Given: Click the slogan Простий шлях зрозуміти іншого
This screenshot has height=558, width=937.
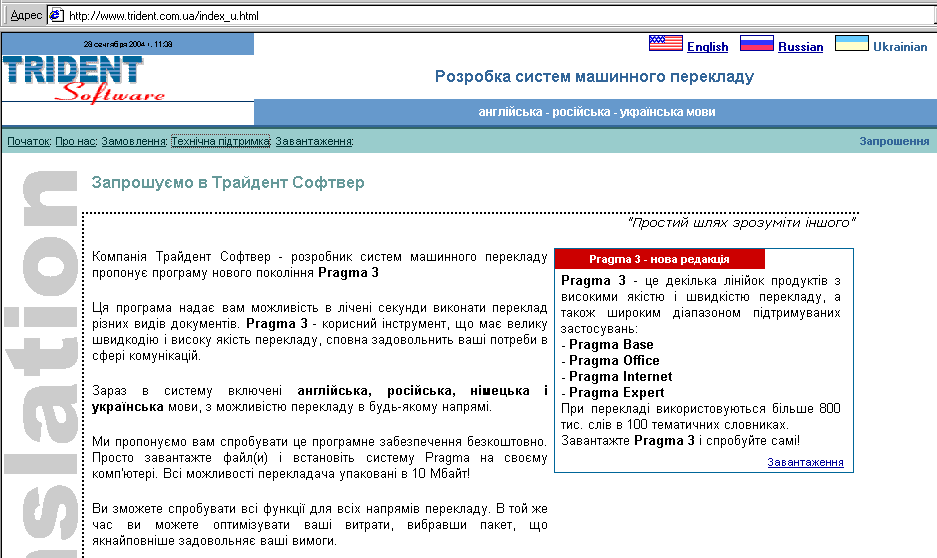Looking at the screenshot, I should [x=741, y=223].
